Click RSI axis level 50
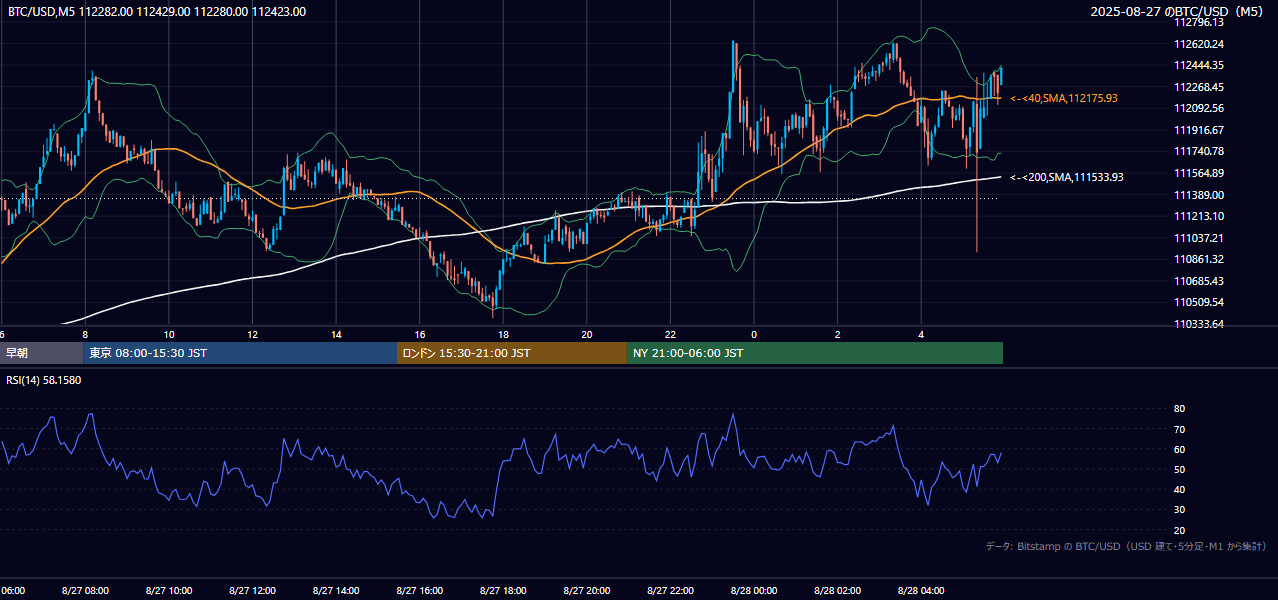 (x=1179, y=469)
